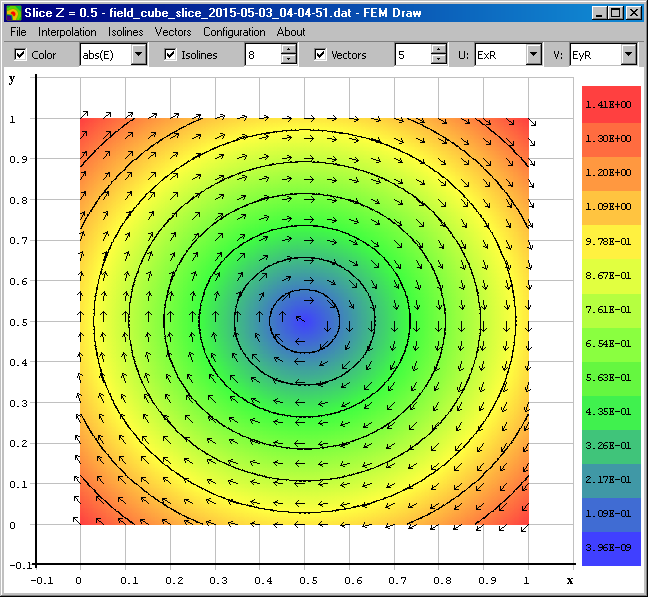Screen dimensions: 648x597
Task: Click the 1.30E+00 legend swatch
Action: pyautogui.click(x=611, y=140)
